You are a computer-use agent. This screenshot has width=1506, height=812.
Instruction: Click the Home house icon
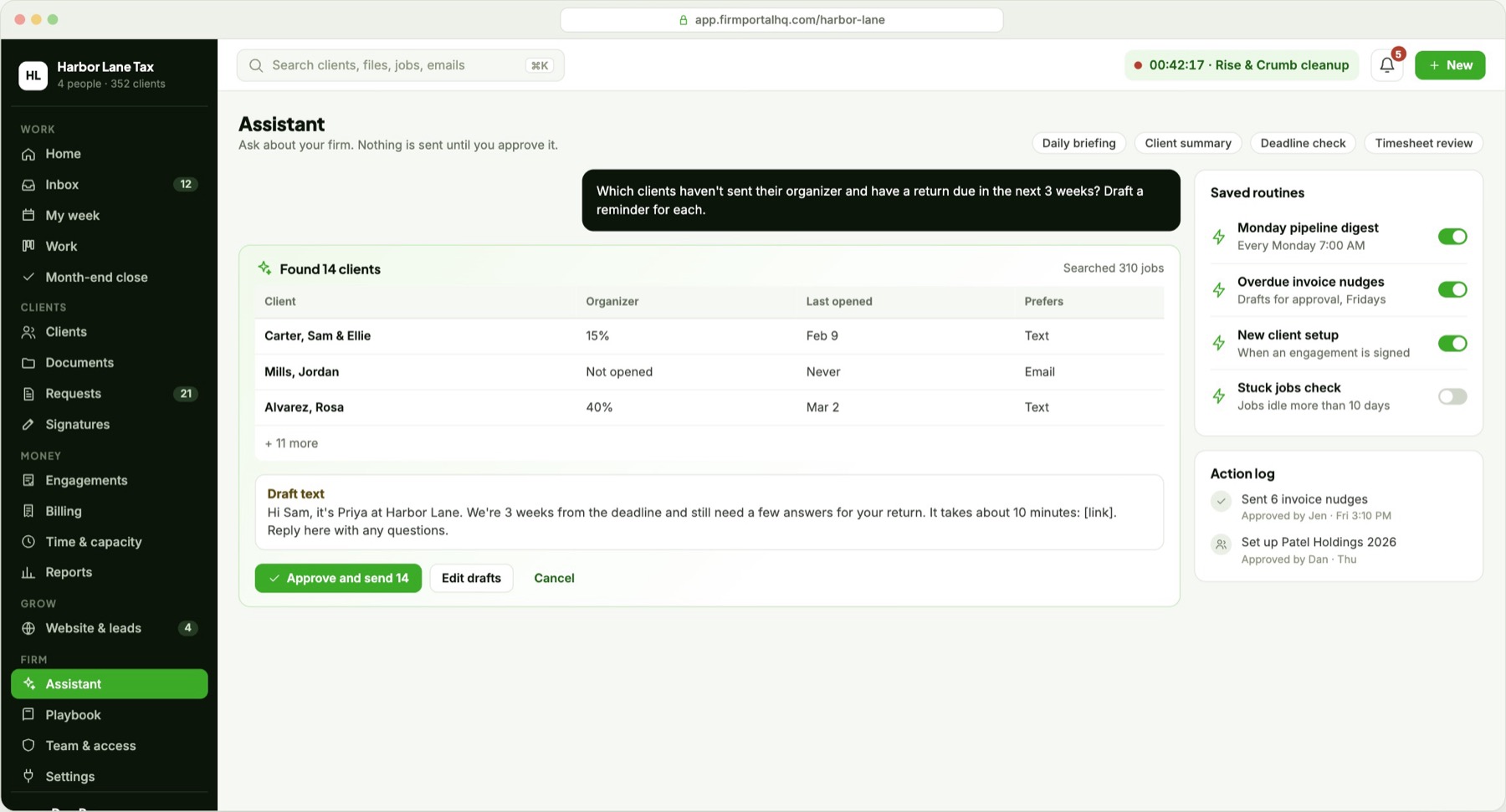coord(28,154)
